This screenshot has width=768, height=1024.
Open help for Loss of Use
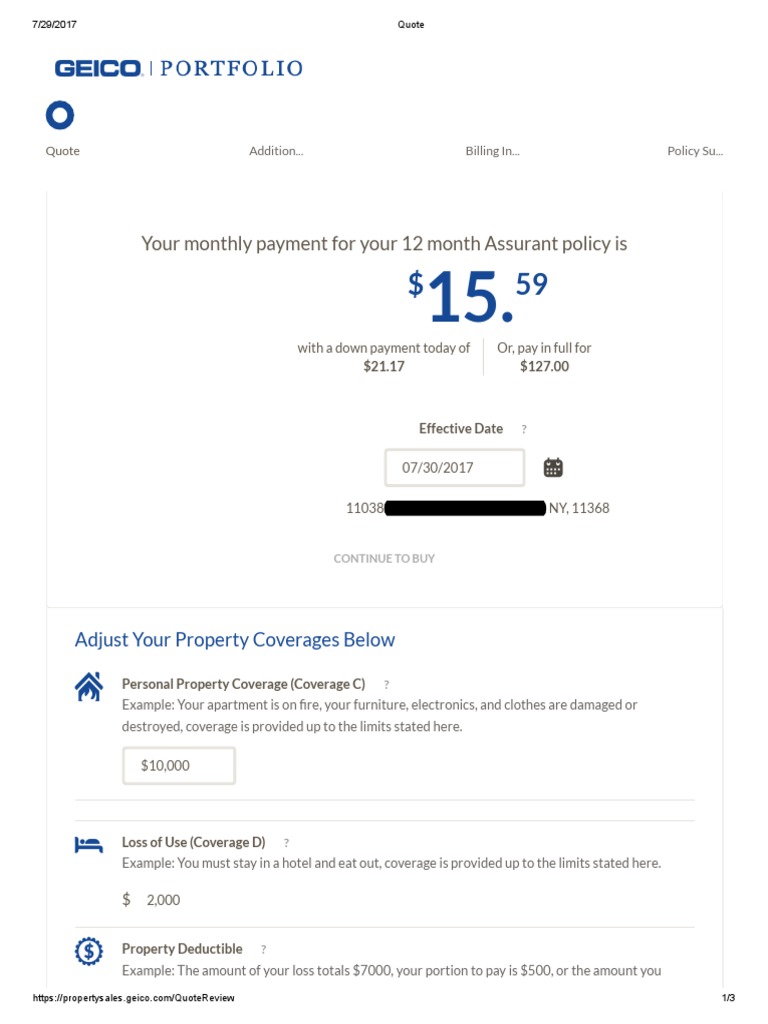pos(287,843)
